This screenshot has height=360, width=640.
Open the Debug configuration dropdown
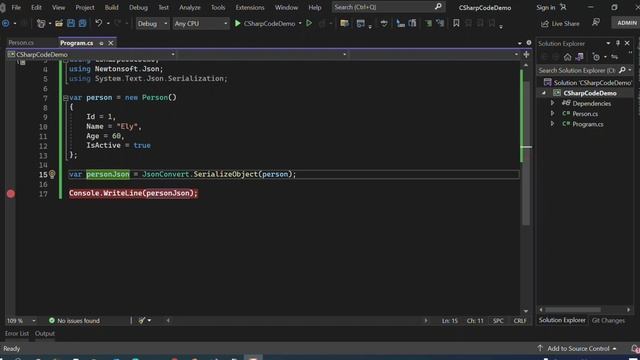coord(152,24)
